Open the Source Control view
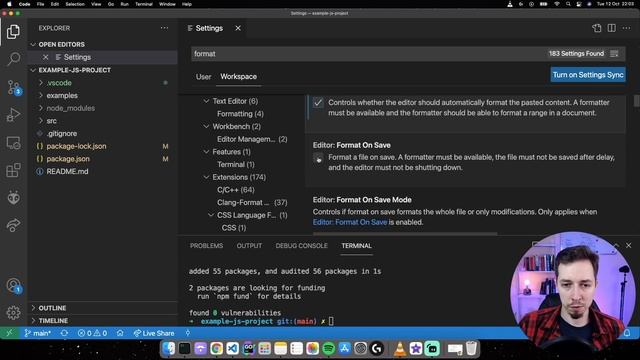This screenshot has width=640, height=360. [x=13, y=87]
